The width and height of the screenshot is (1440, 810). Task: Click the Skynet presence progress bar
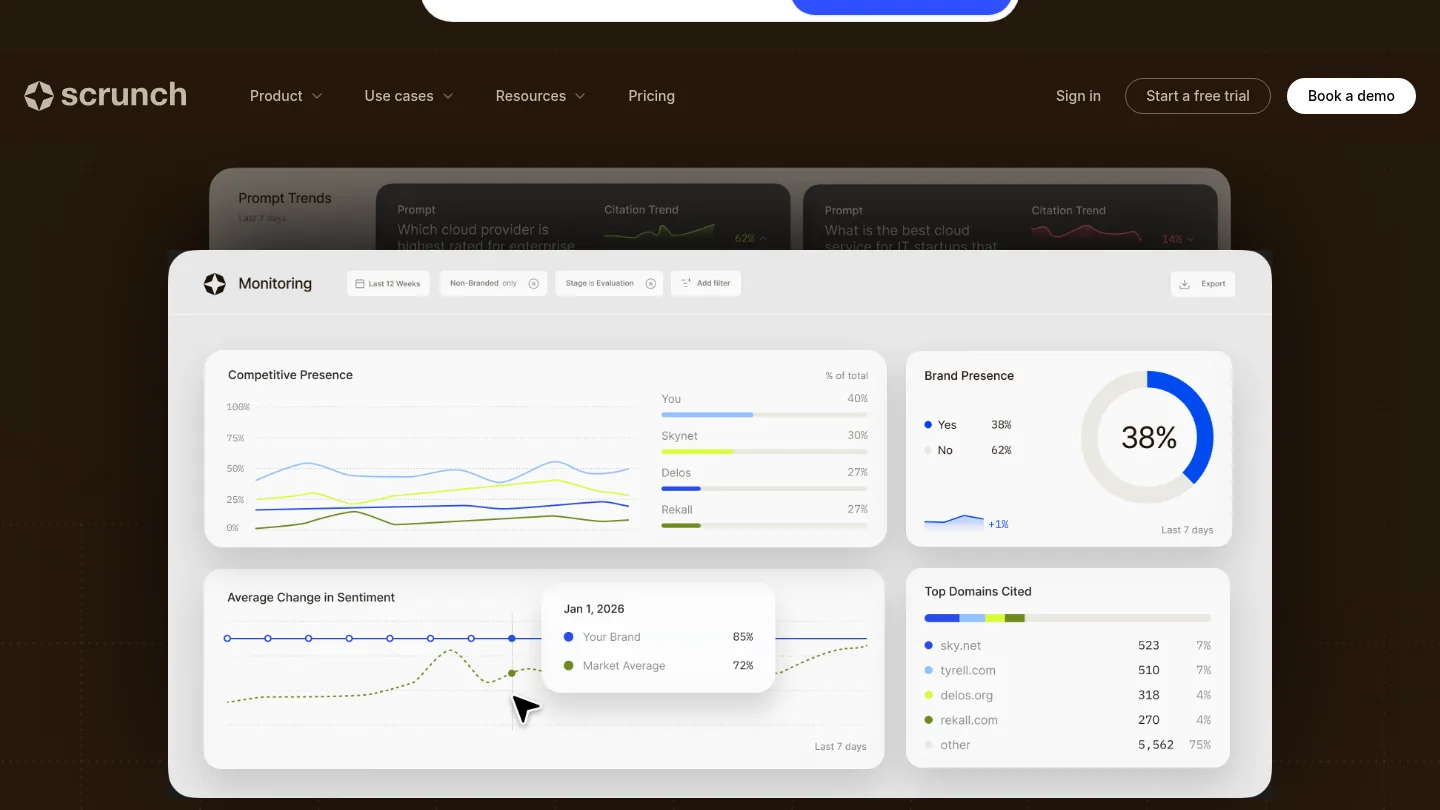(x=764, y=452)
